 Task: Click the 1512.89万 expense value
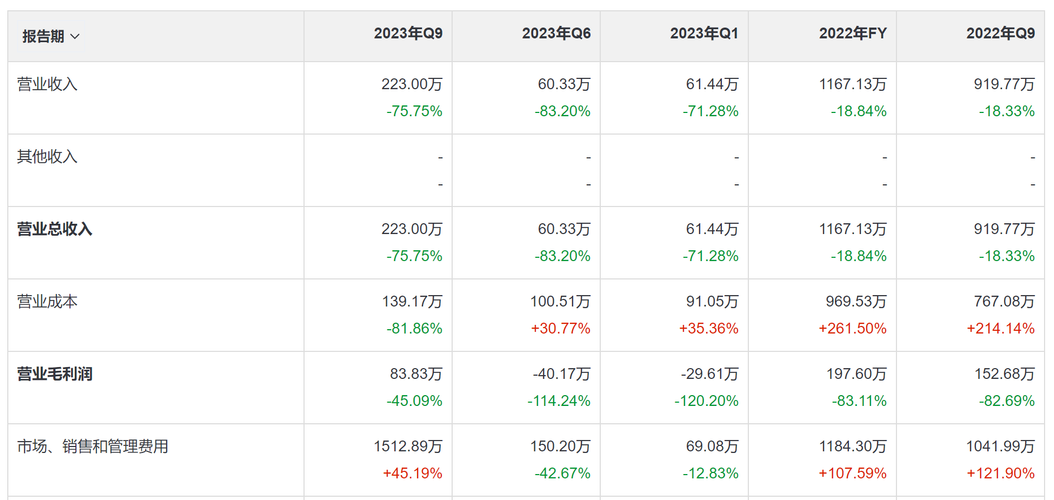pos(408,447)
